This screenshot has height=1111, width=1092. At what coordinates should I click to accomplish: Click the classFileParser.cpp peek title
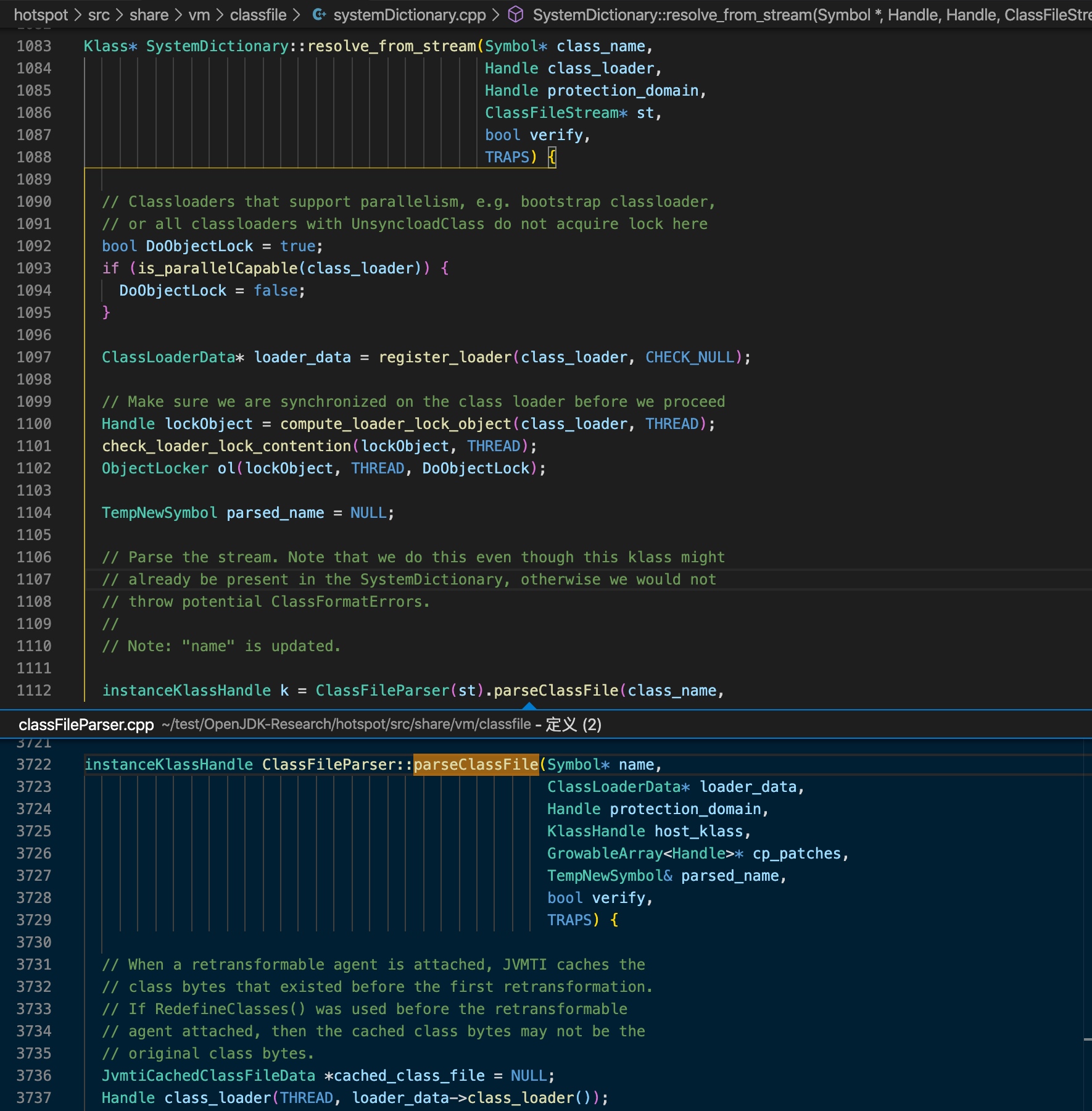tap(86, 725)
